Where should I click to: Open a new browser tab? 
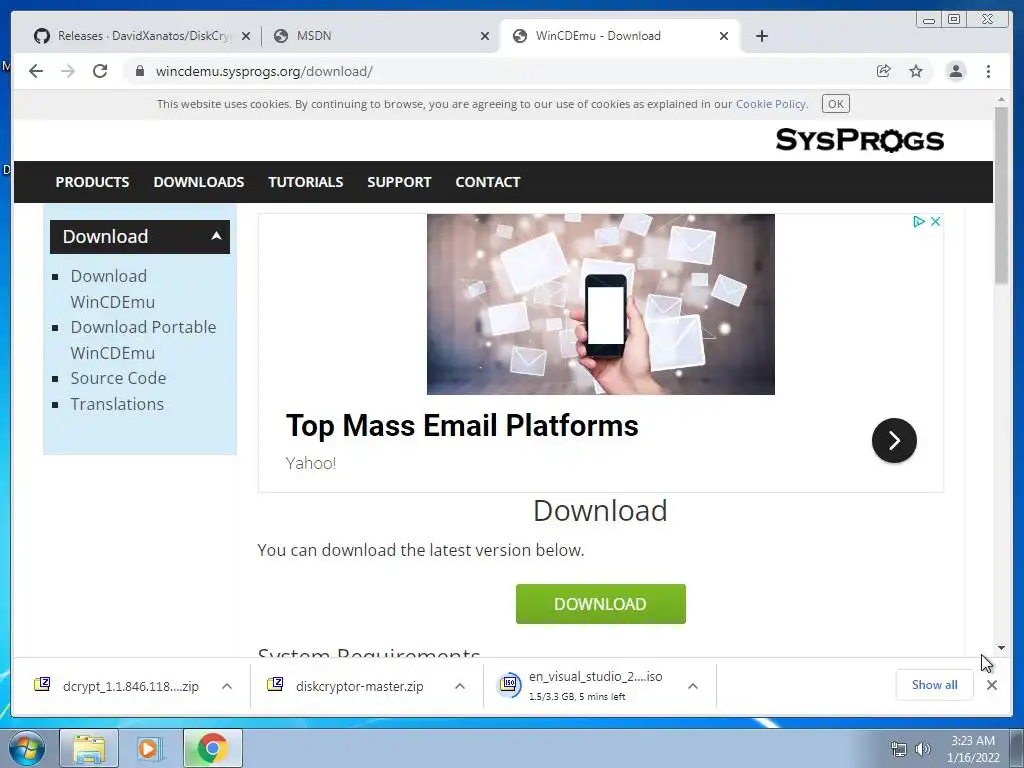(761, 36)
